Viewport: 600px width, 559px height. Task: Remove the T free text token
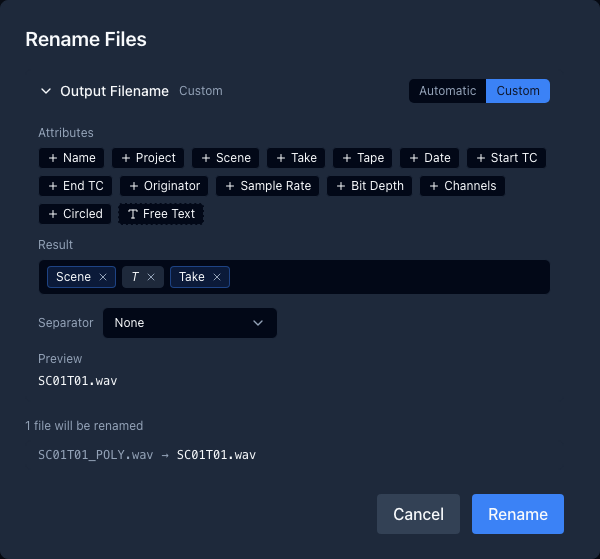pyautogui.click(x=151, y=277)
